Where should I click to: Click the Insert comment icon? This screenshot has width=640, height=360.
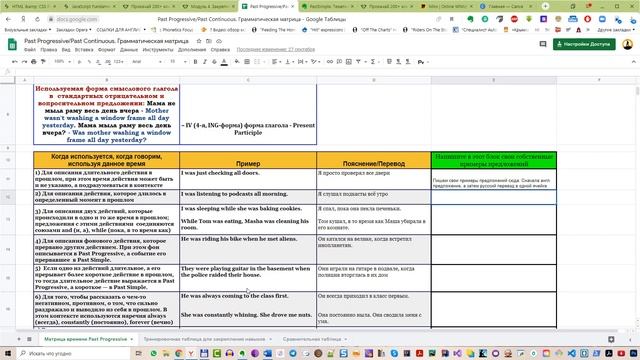point(339,62)
